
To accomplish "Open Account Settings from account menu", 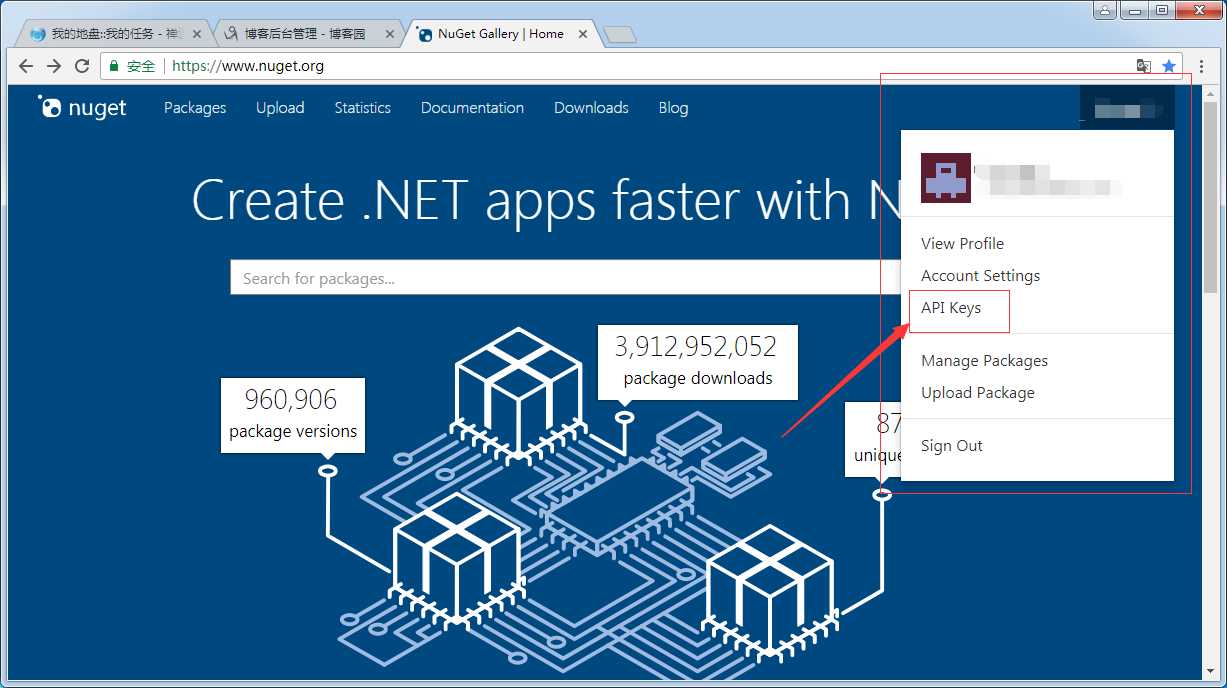I will coord(980,275).
